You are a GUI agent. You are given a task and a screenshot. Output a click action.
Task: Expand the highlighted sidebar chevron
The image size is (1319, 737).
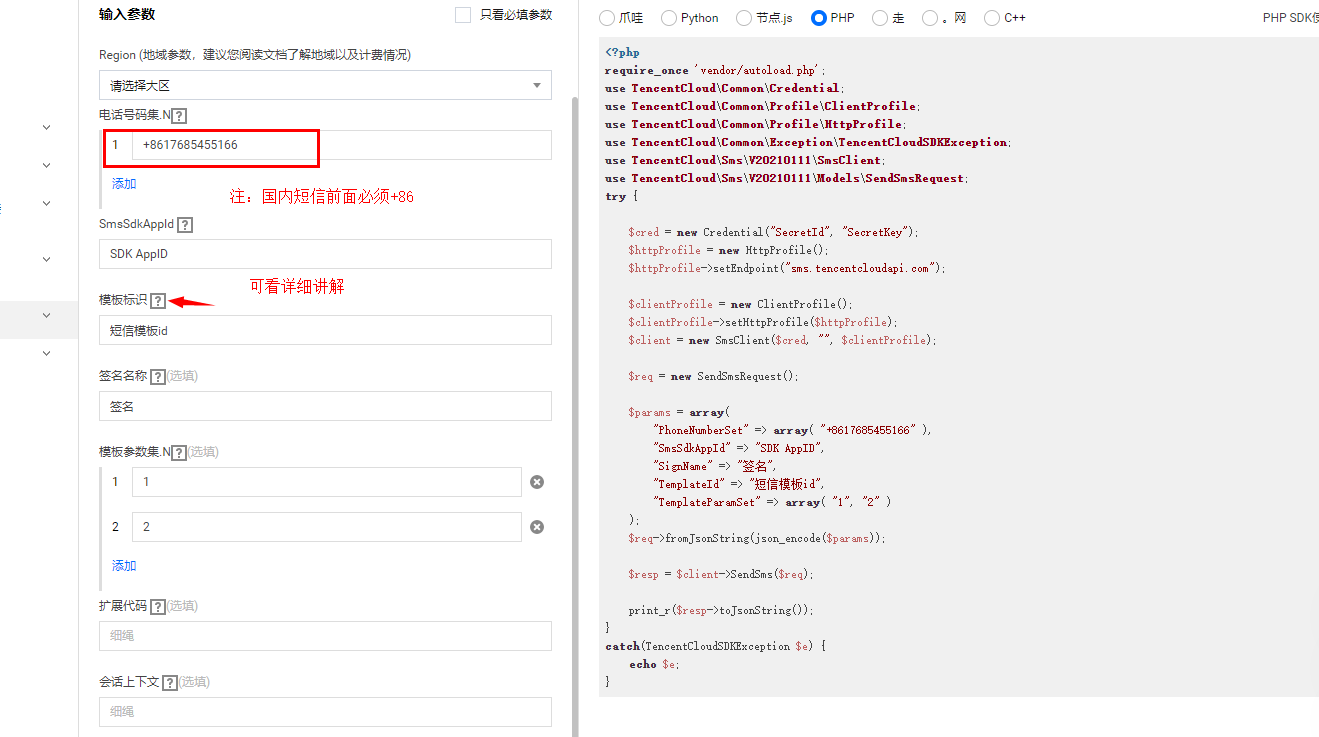coord(46,316)
